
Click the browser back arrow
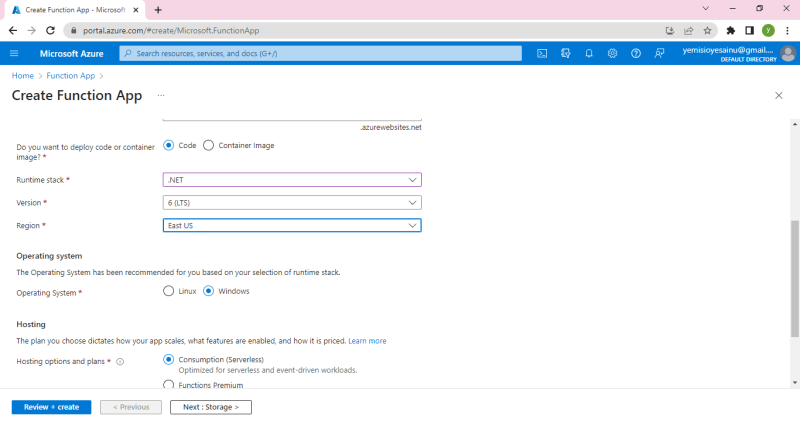point(13,31)
